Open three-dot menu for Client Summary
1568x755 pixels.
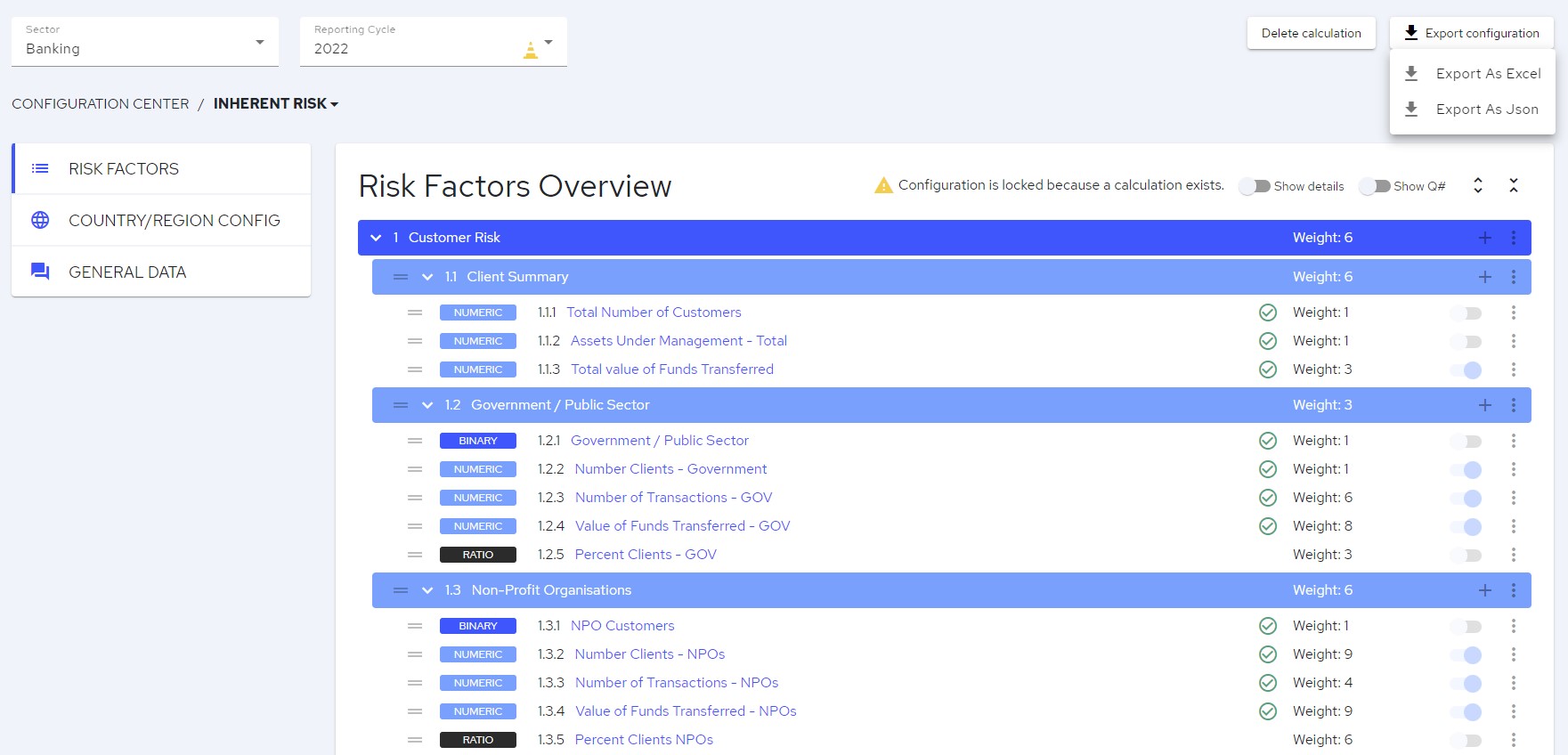pos(1514,277)
